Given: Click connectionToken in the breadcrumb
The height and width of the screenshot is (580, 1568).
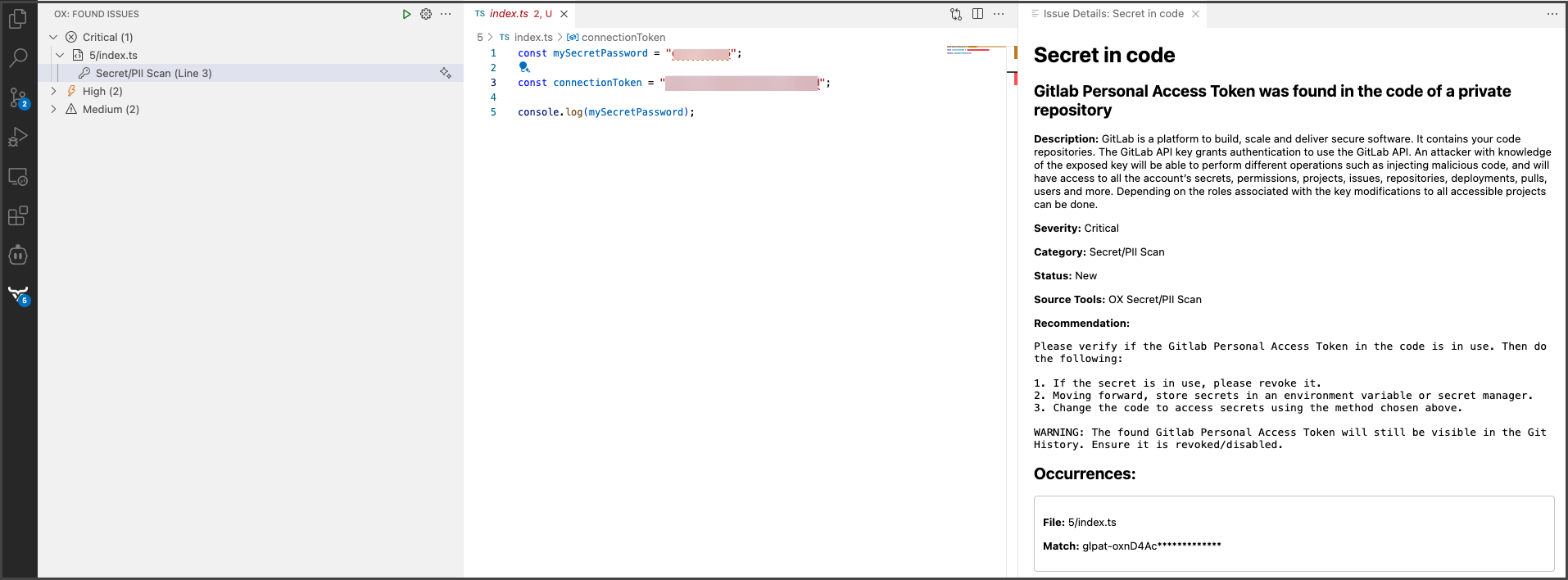Looking at the screenshot, I should pyautogui.click(x=623, y=37).
